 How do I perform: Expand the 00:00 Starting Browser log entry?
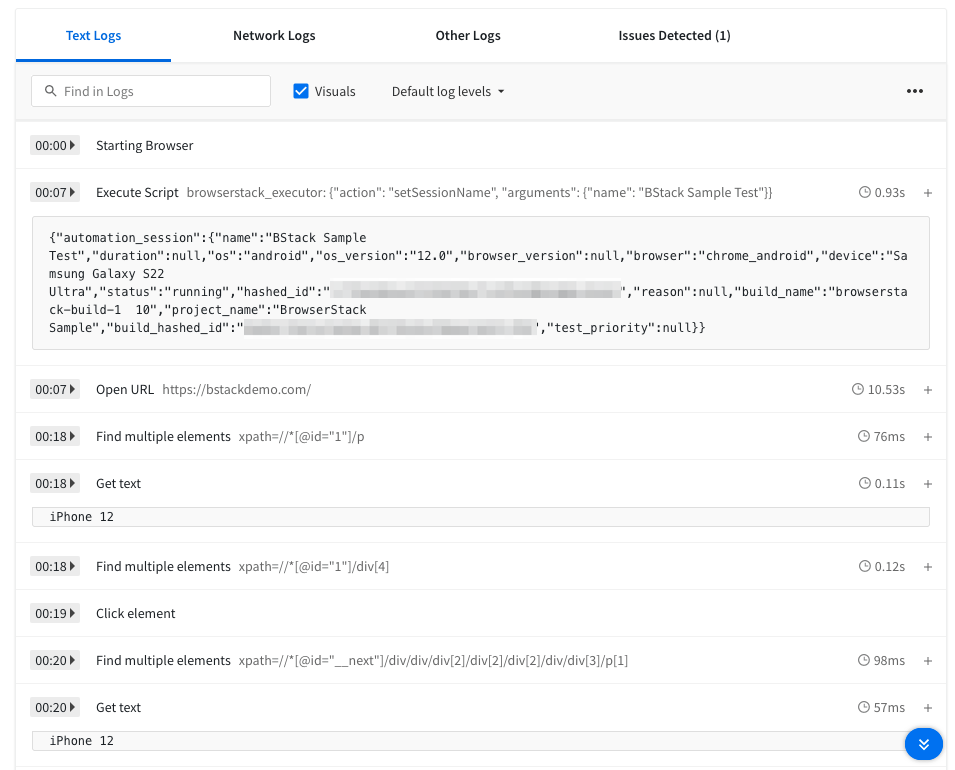pyautogui.click(x=71, y=145)
